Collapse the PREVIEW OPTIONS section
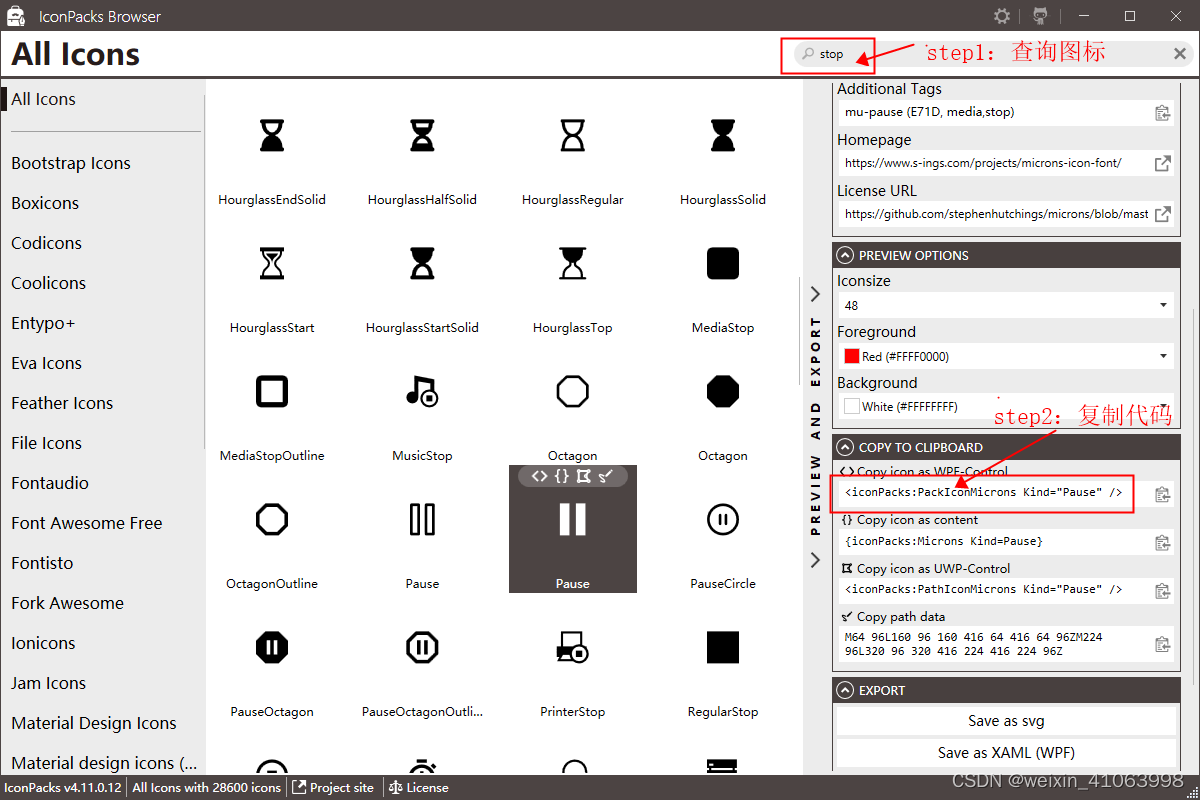The width and height of the screenshot is (1200, 800). pos(845,255)
